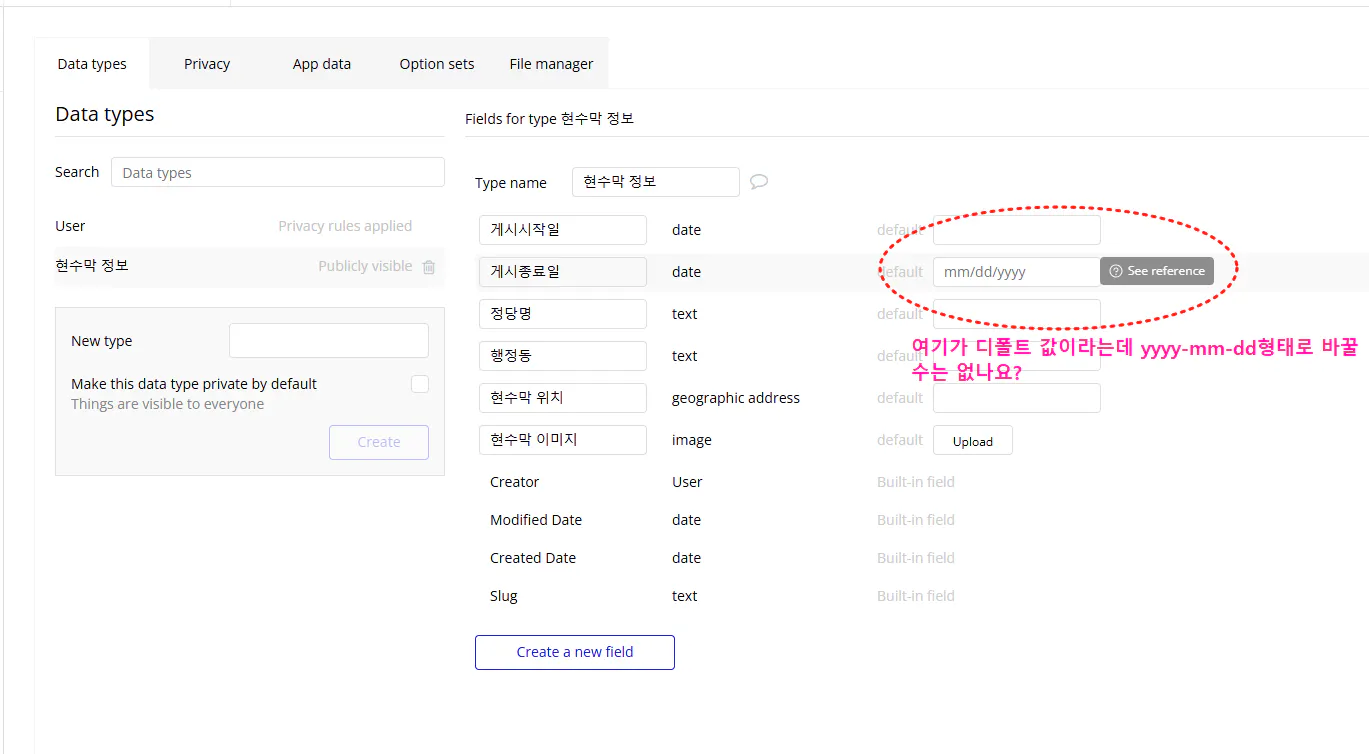1369x754 pixels.
Task: Open the comment bubble beside Type name
Action: [758, 181]
